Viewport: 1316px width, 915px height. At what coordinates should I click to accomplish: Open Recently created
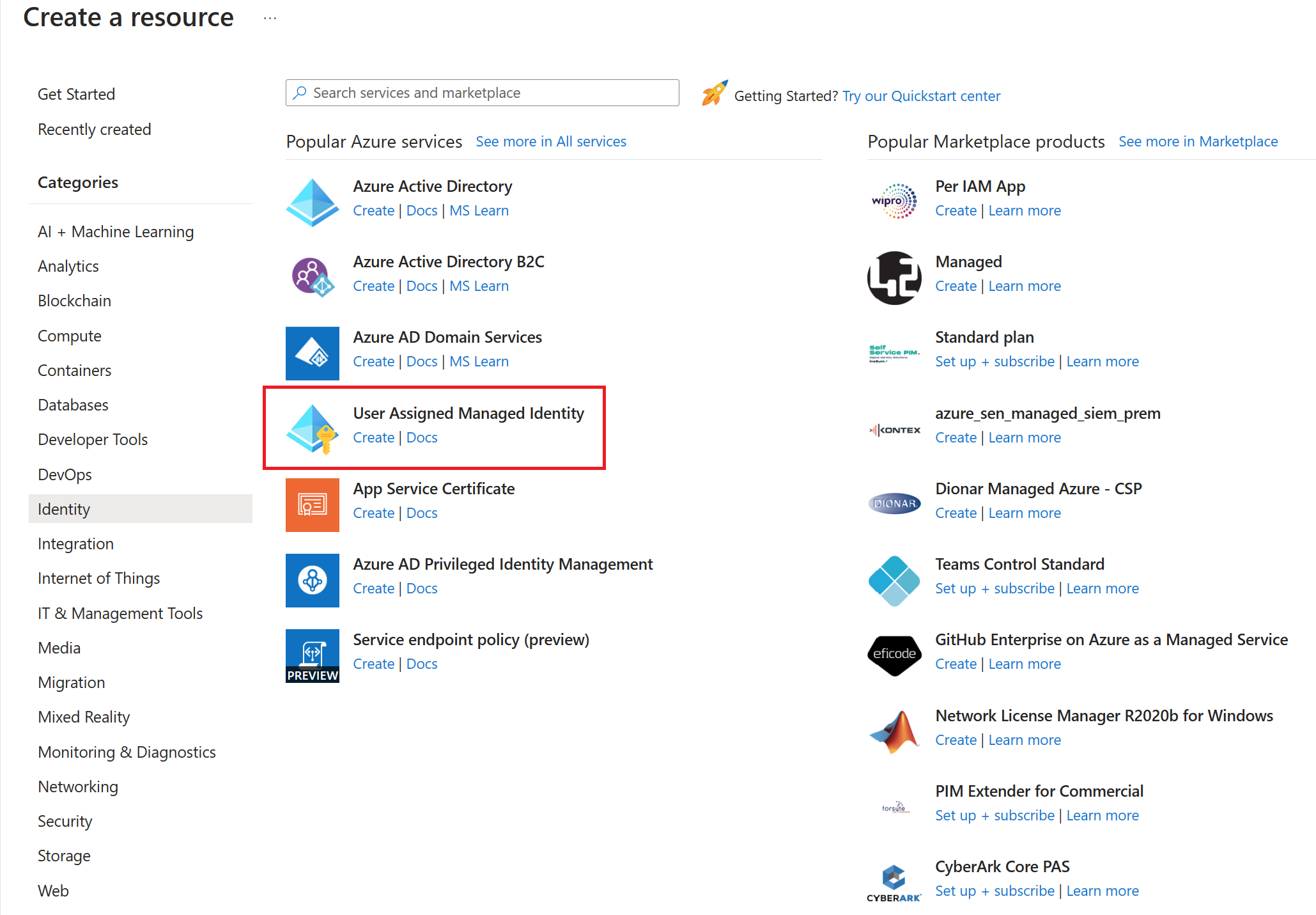point(95,129)
